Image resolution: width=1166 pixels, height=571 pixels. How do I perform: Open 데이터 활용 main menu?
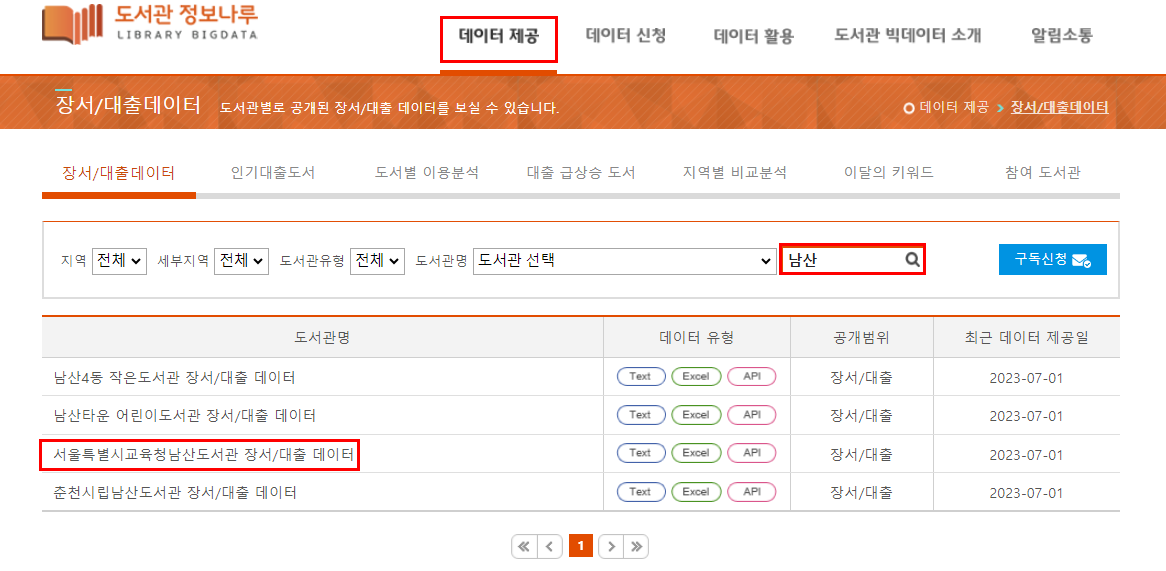coord(753,36)
